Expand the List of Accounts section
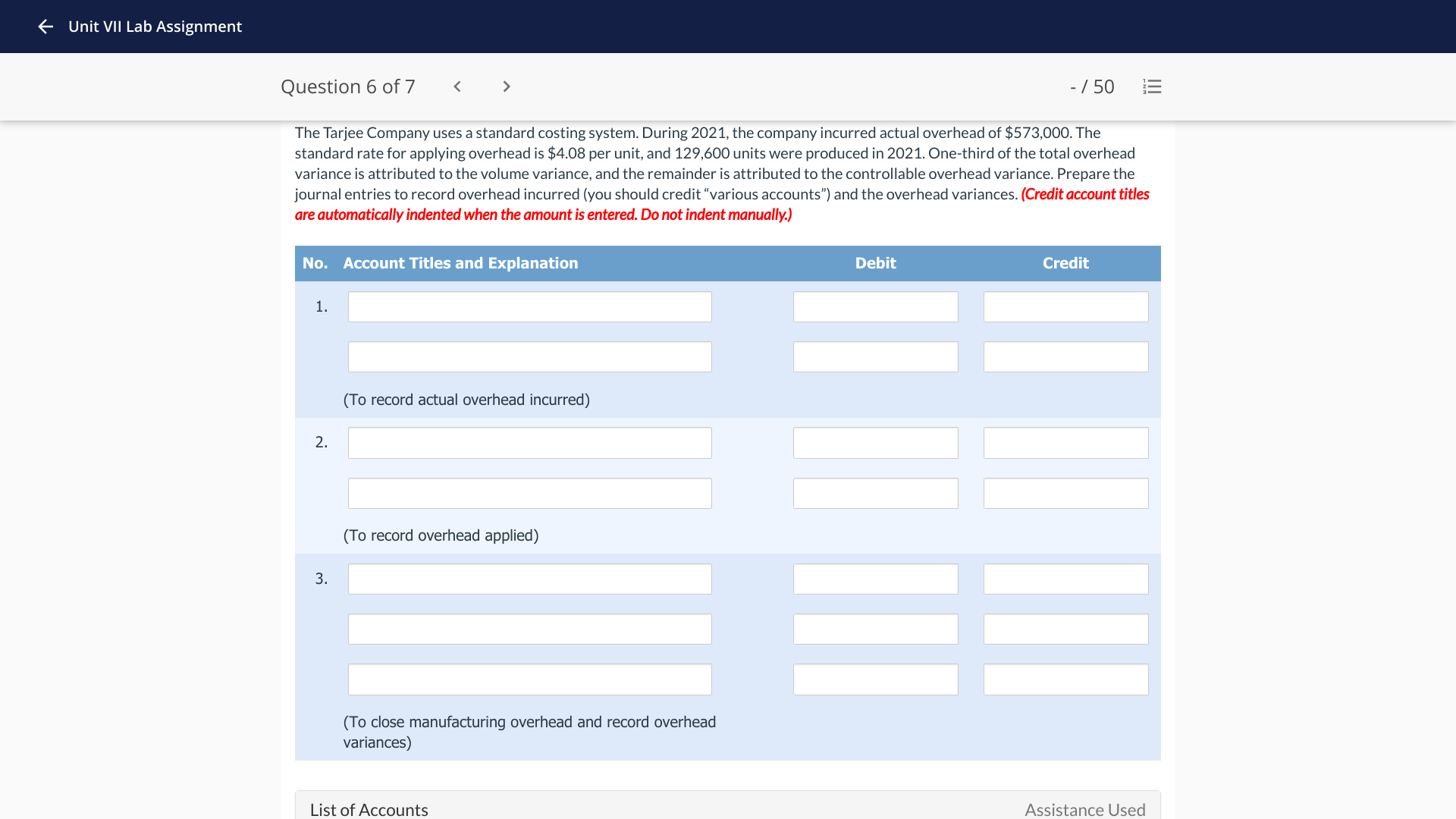Screen dimensions: 1456x819 [369, 809]
